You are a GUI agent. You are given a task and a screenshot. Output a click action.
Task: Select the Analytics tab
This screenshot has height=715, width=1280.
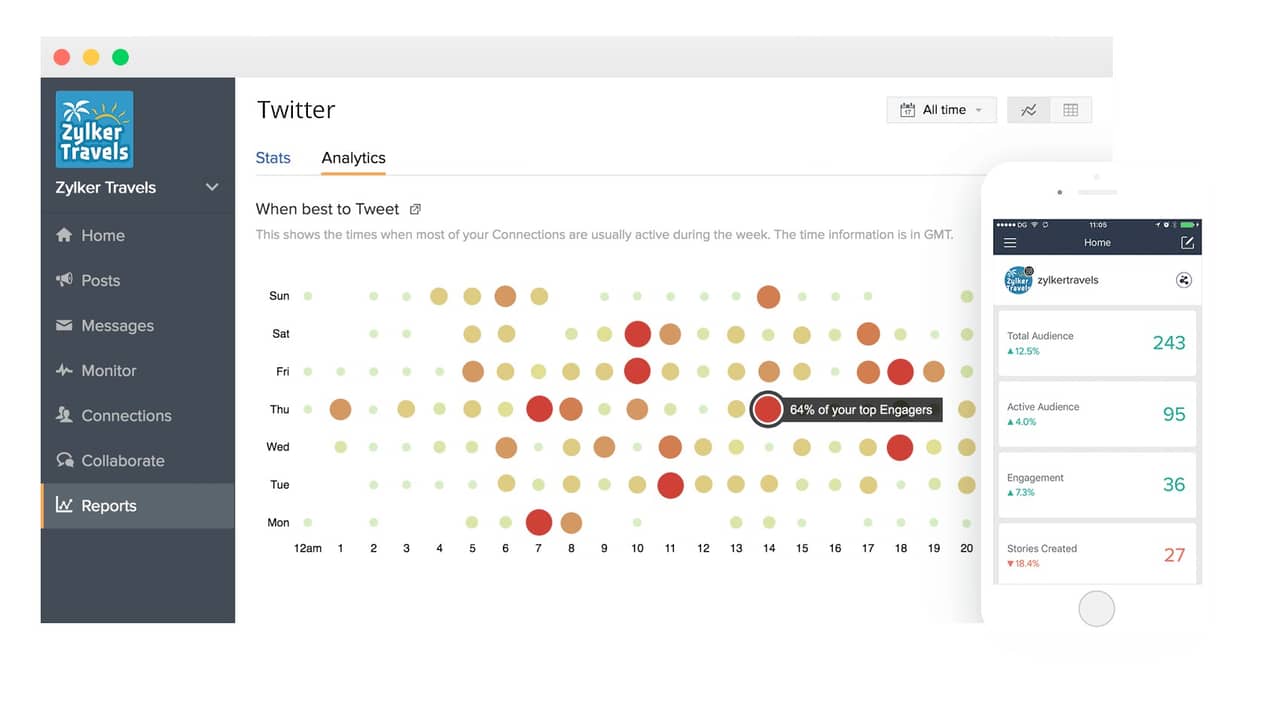tap(353, 158)
